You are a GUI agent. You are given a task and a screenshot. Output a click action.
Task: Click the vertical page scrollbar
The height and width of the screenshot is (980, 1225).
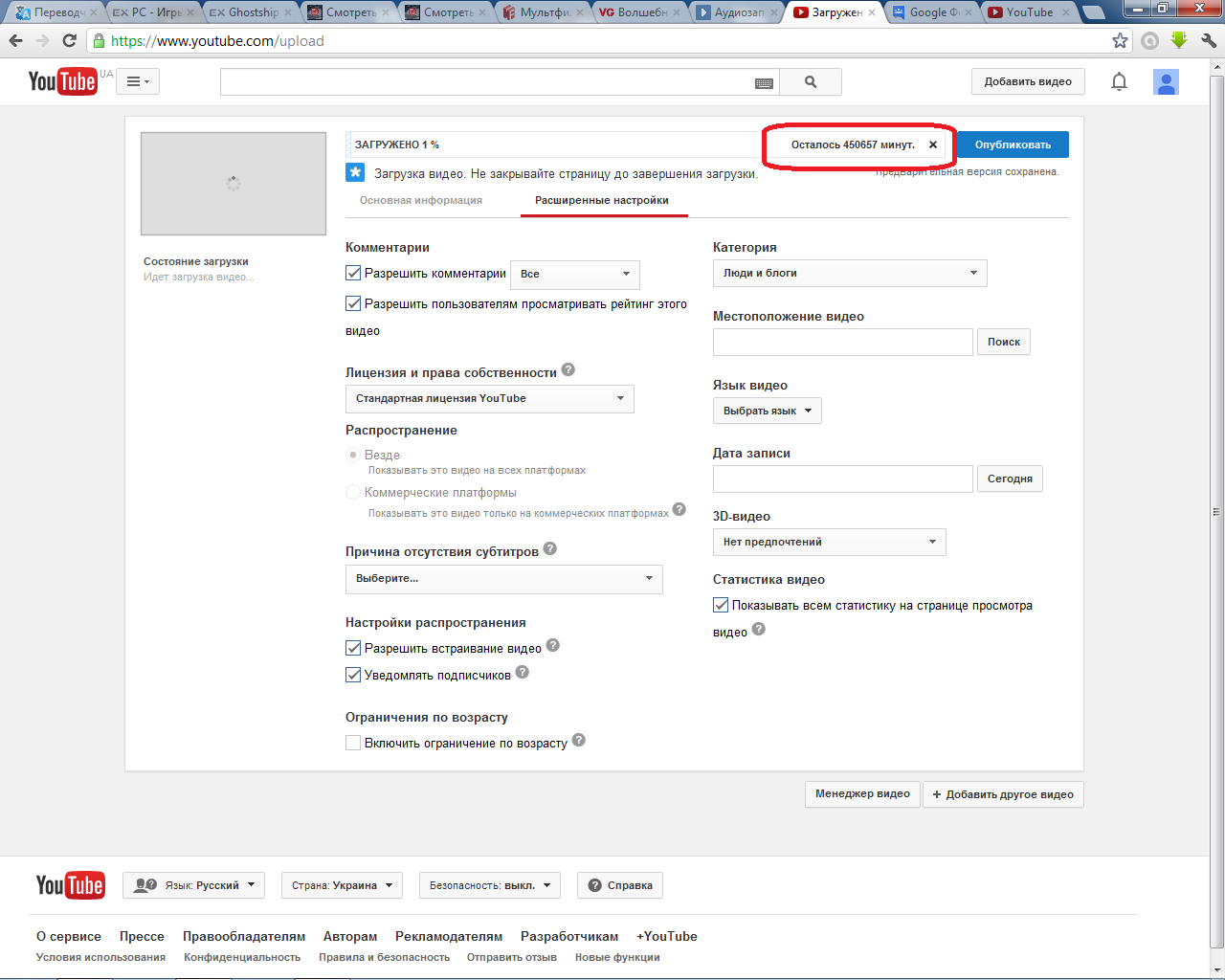(x=1216, y=511)
